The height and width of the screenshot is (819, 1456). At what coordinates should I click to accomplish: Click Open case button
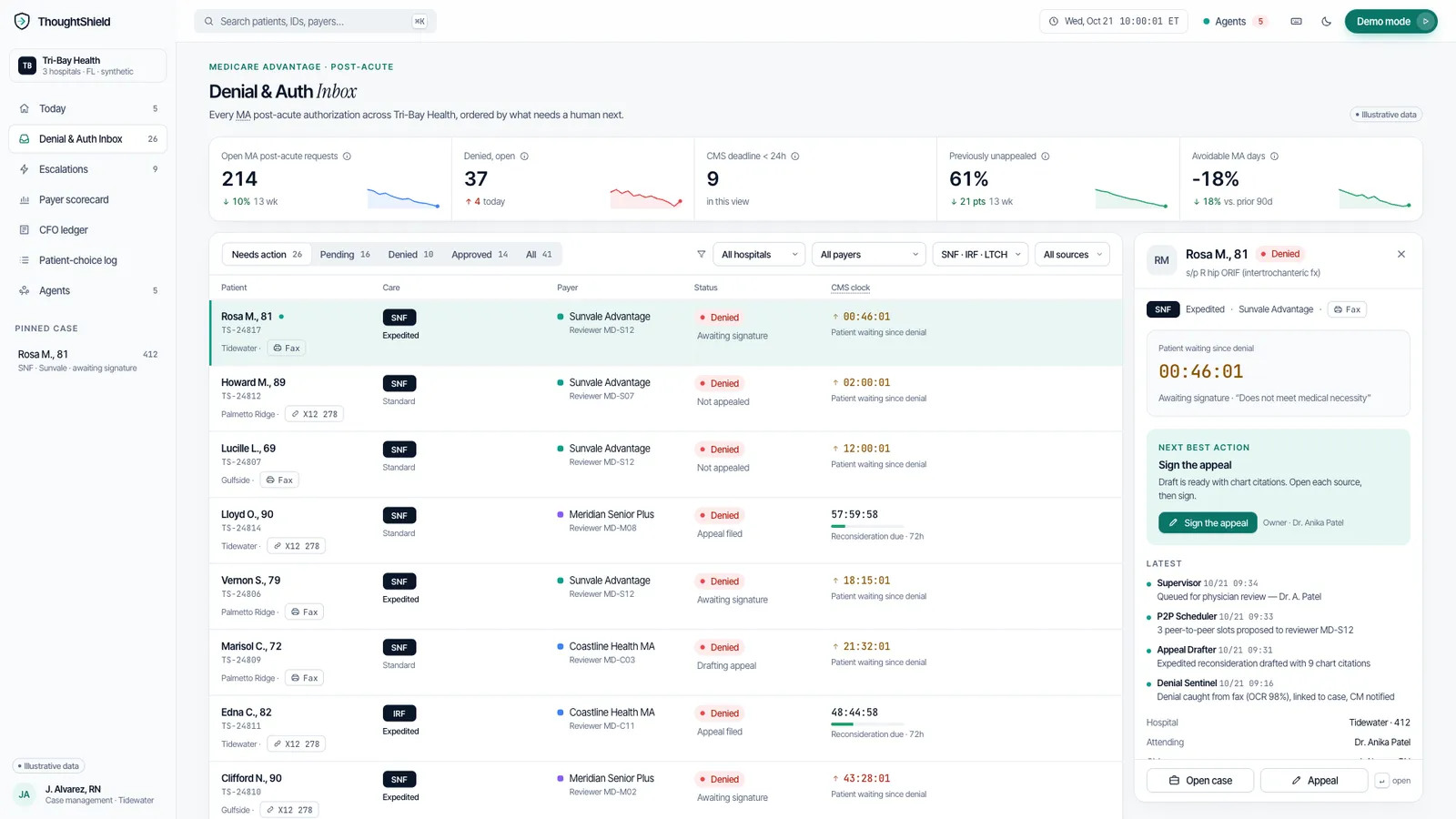(1200, 781)
